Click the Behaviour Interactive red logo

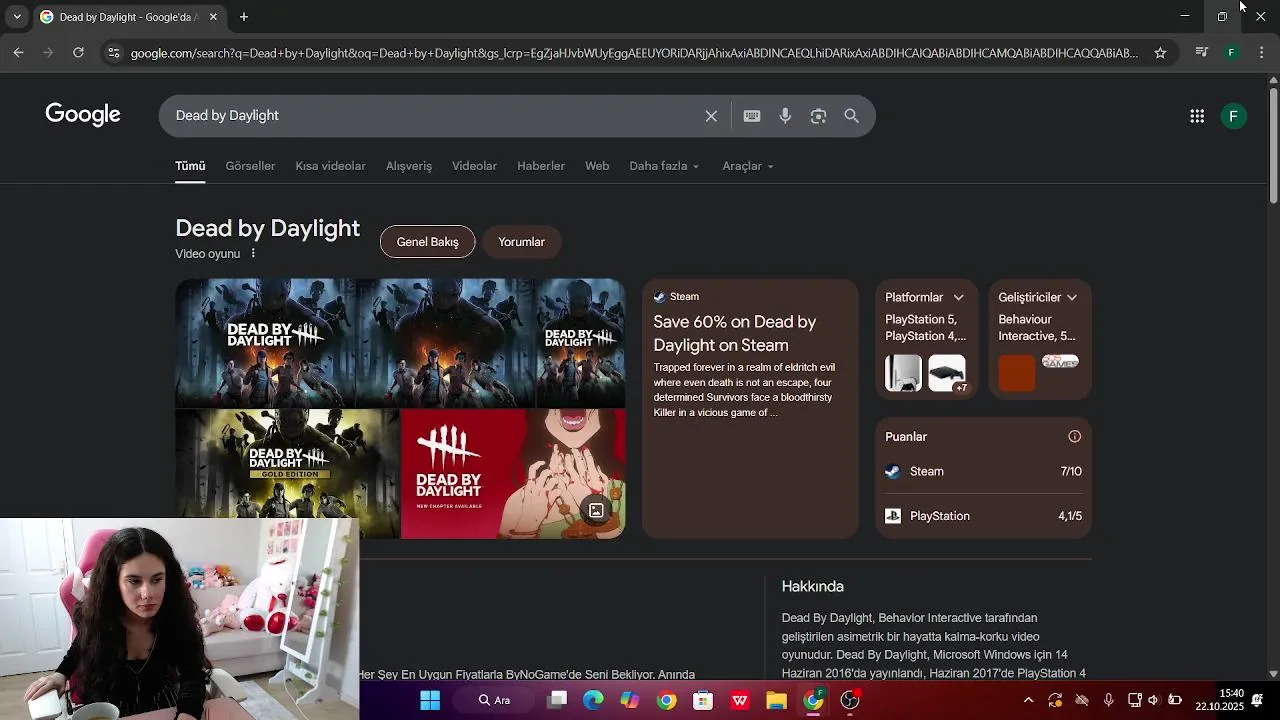coord(1017,373)
